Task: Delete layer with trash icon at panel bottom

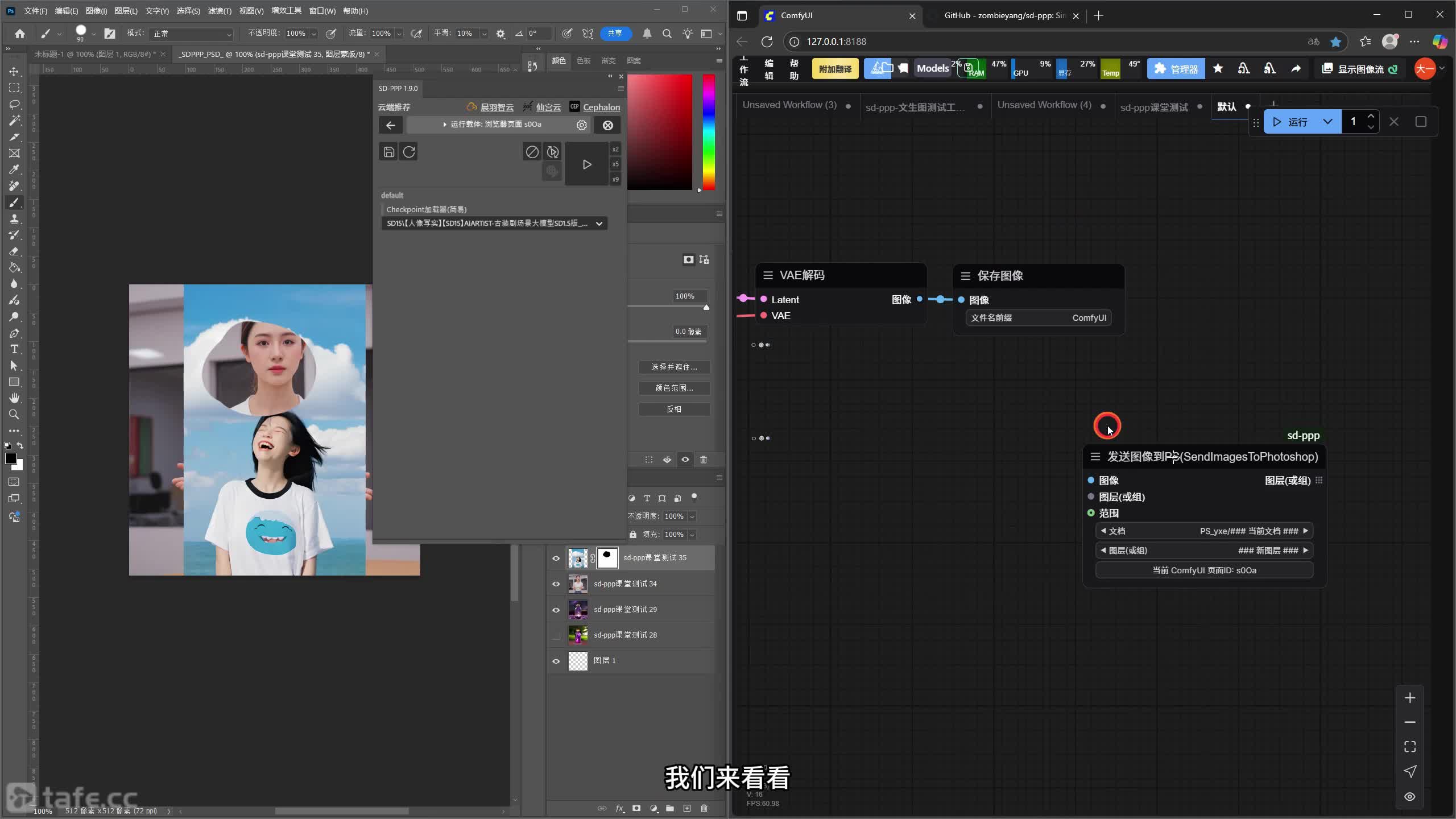Action: 704,808
